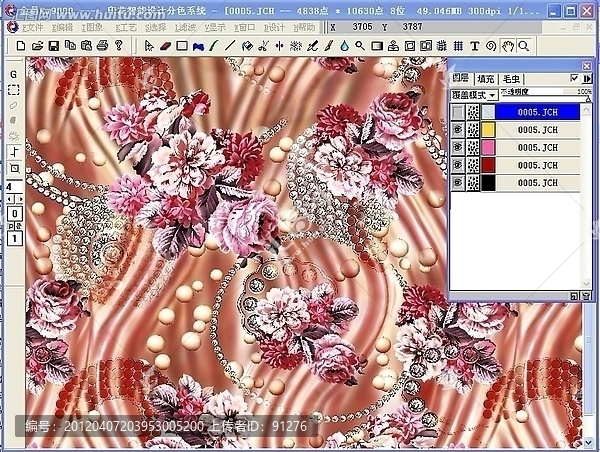Click the step-line tool in left sidebar
The image size is (600, 452).
pyautogui.click(x=15, y=152)
